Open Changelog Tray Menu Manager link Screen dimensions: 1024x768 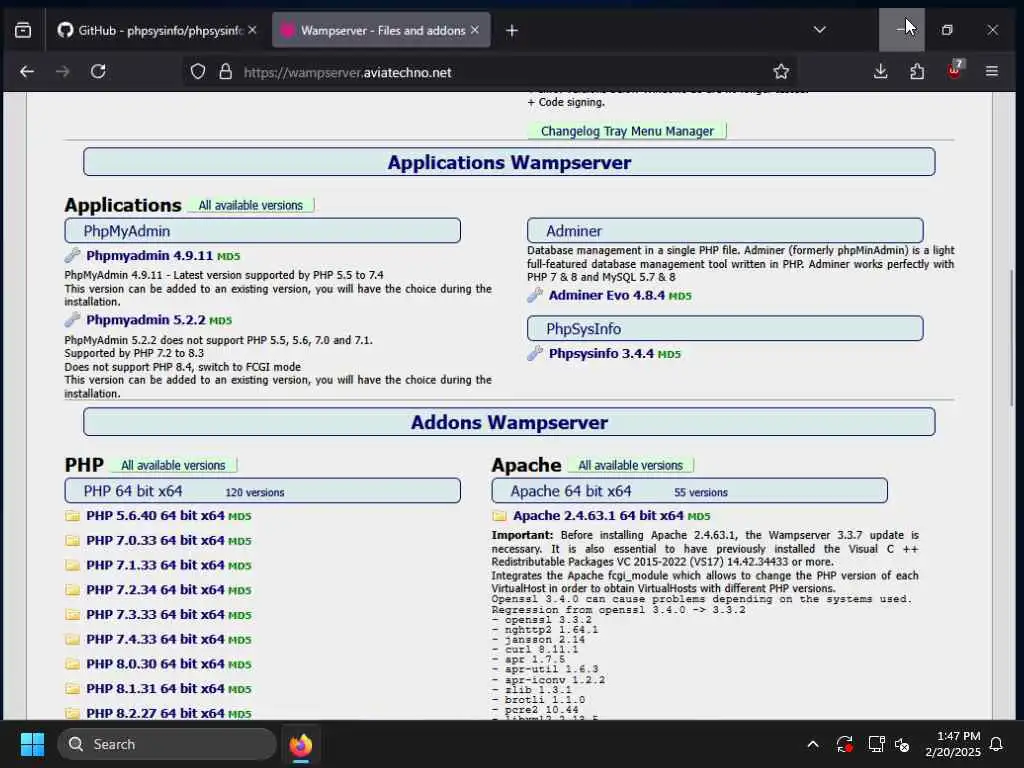(627, 131)
